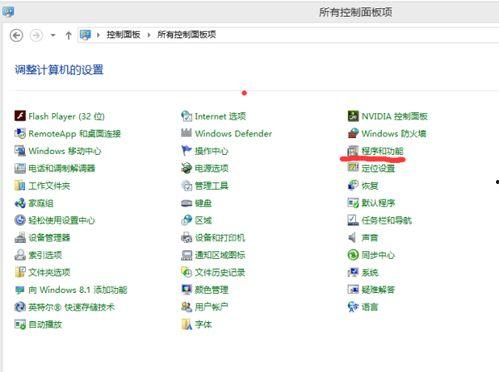Open the 定位设置 link
The height and width of the screenshot is (372, 499).
[378, 168]
